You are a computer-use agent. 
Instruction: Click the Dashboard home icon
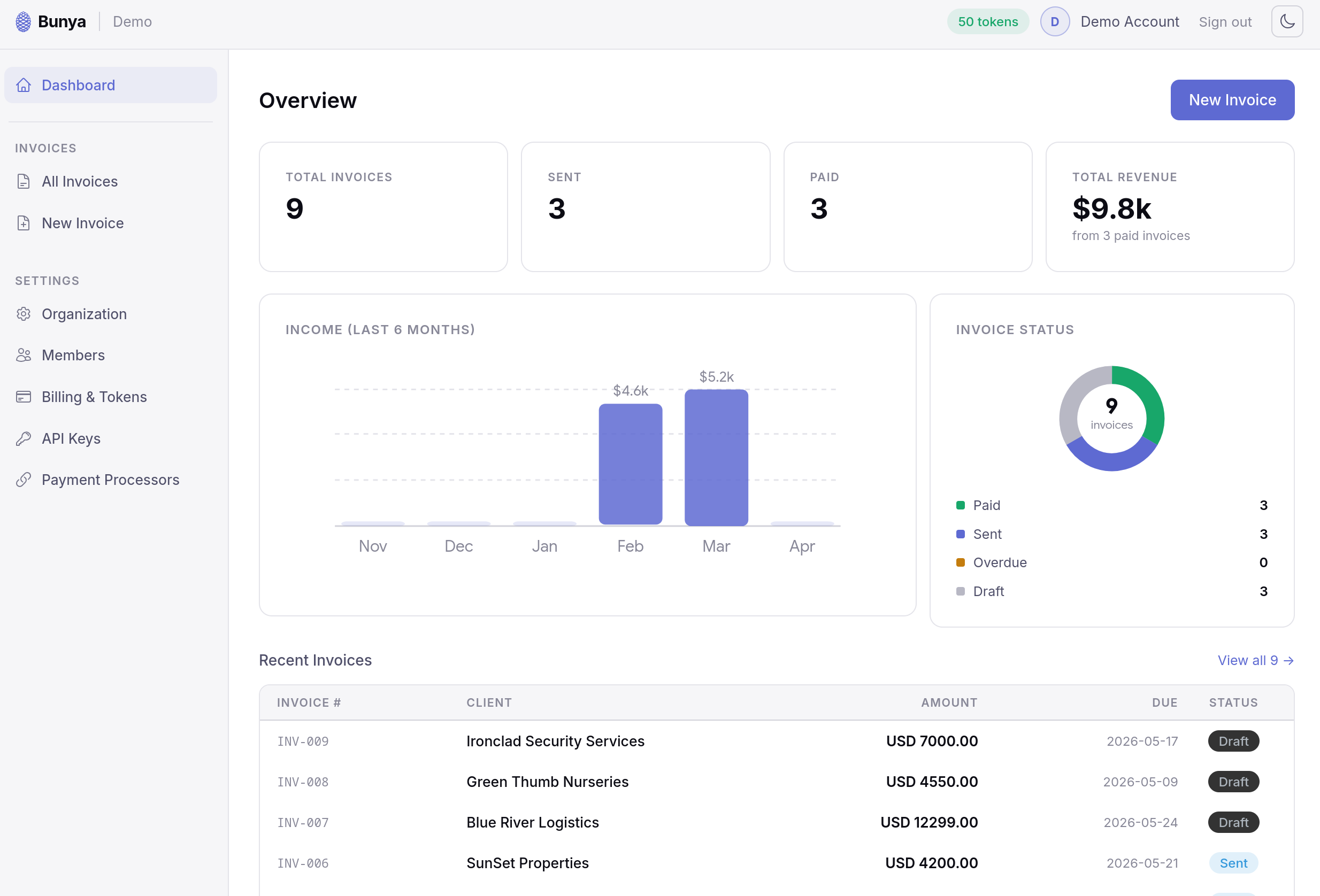(24, 85)
